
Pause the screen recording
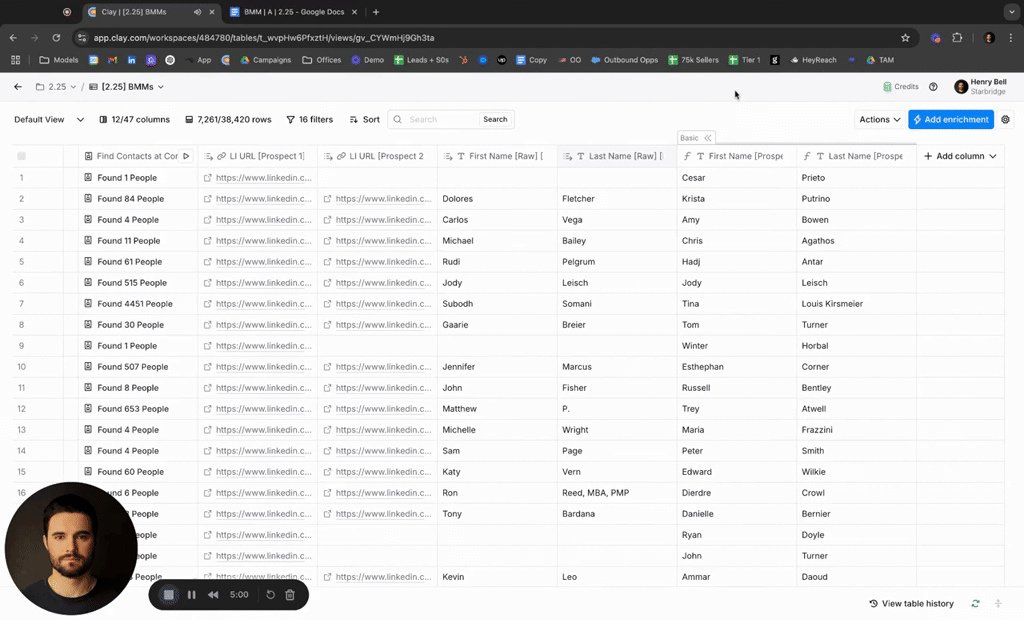191,595
